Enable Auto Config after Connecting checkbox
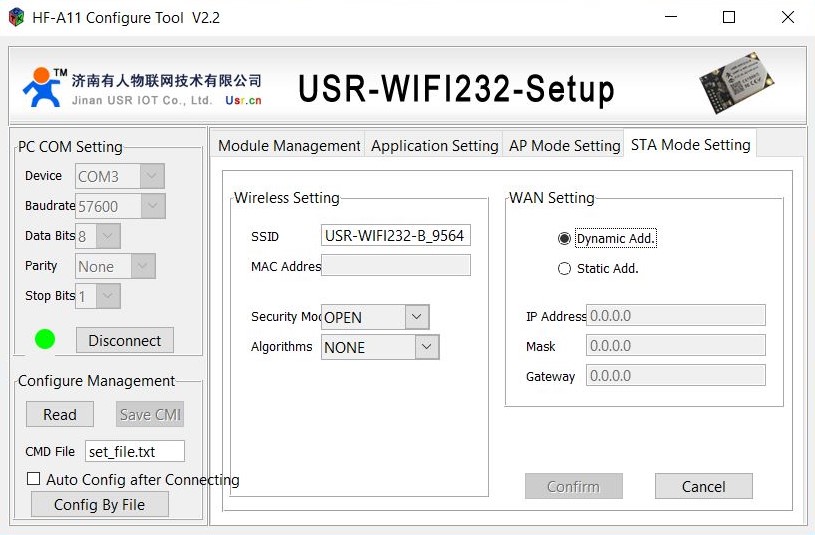 pyautogui.click(x=33, y=478)
